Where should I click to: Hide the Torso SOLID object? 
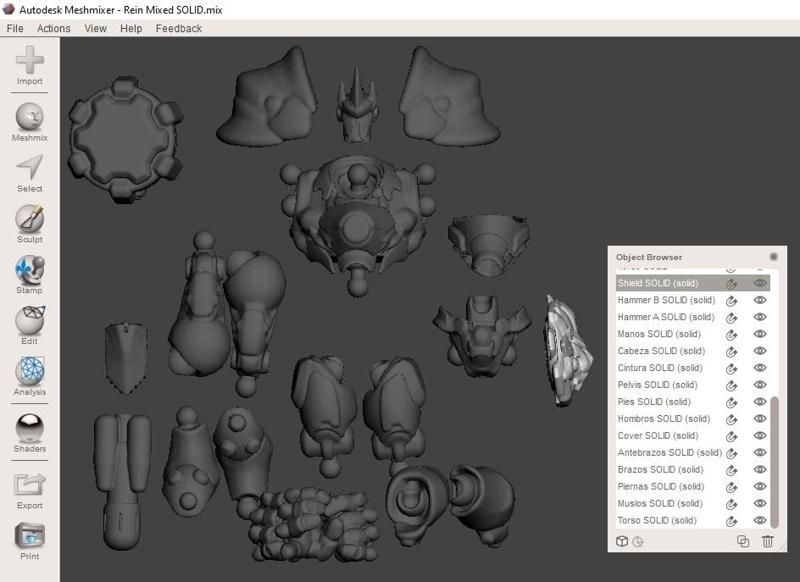click(x=760, y=521)
